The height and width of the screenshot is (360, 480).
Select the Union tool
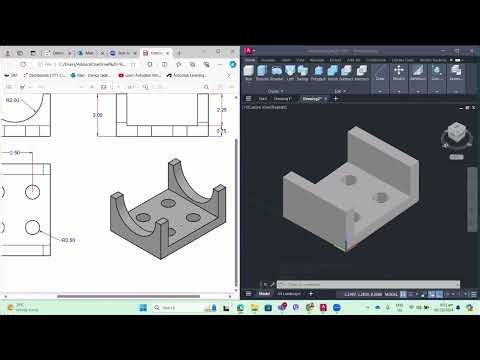[x=333, y=73]
